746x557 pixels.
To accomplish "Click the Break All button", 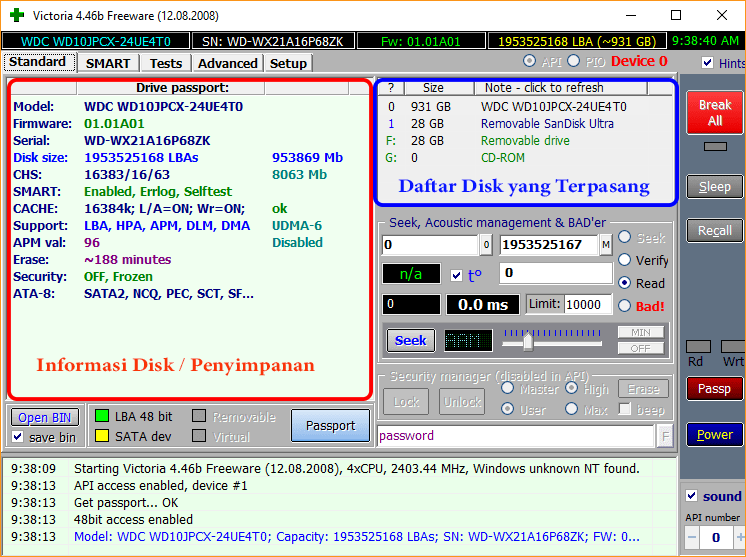I will click(x=715, y=113).
